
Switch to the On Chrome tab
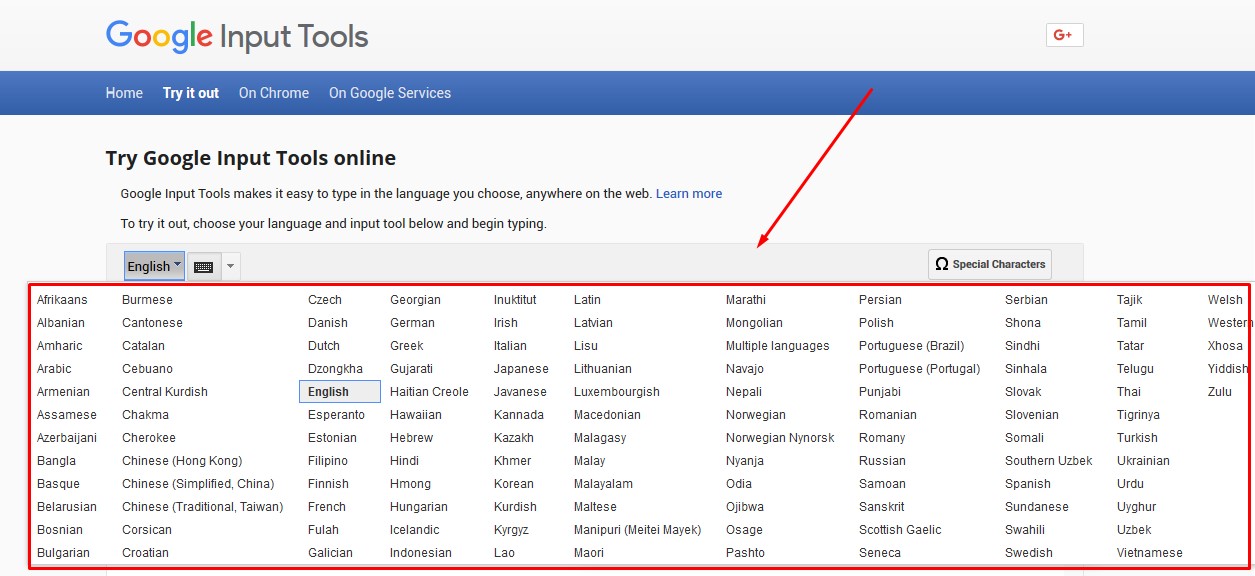coord(274,93)
